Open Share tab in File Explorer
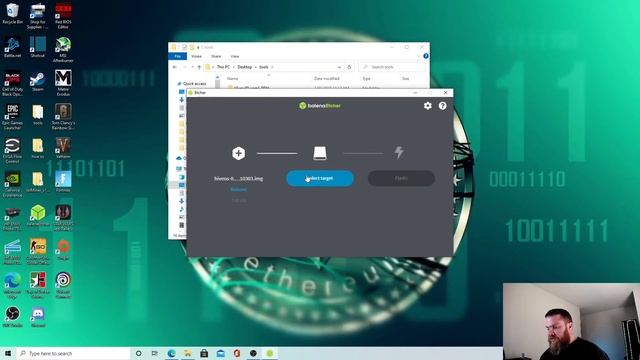 pos(216,56)
